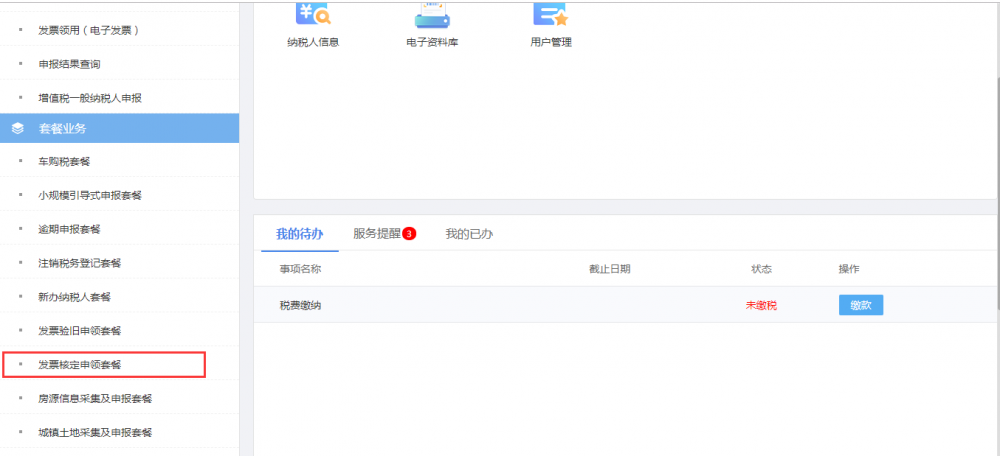This screenshot has height=456, width=1000.
Task: Click the 事项名称 column header
Action: pos(300,269)
